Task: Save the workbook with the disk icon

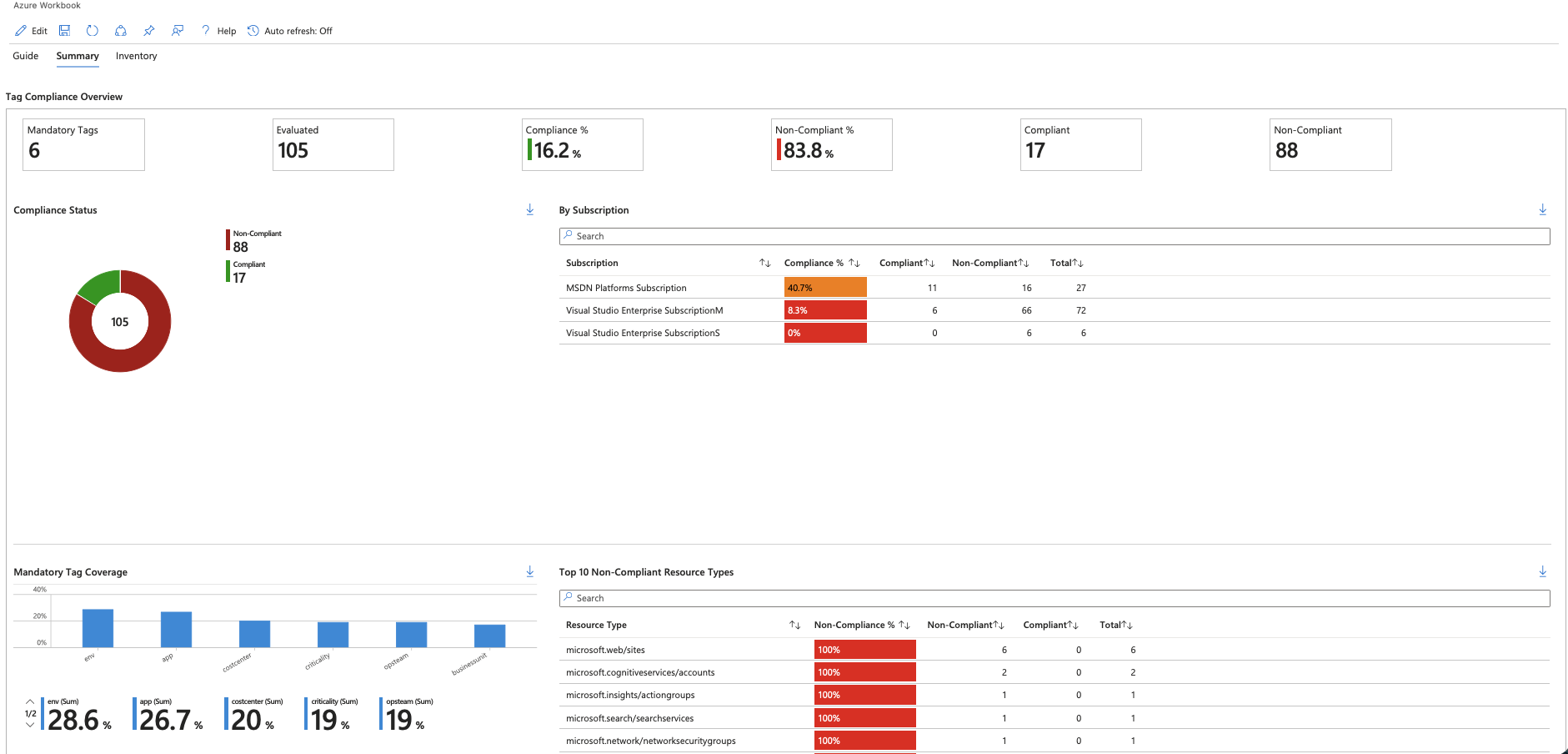Action: tap(64, 31)
